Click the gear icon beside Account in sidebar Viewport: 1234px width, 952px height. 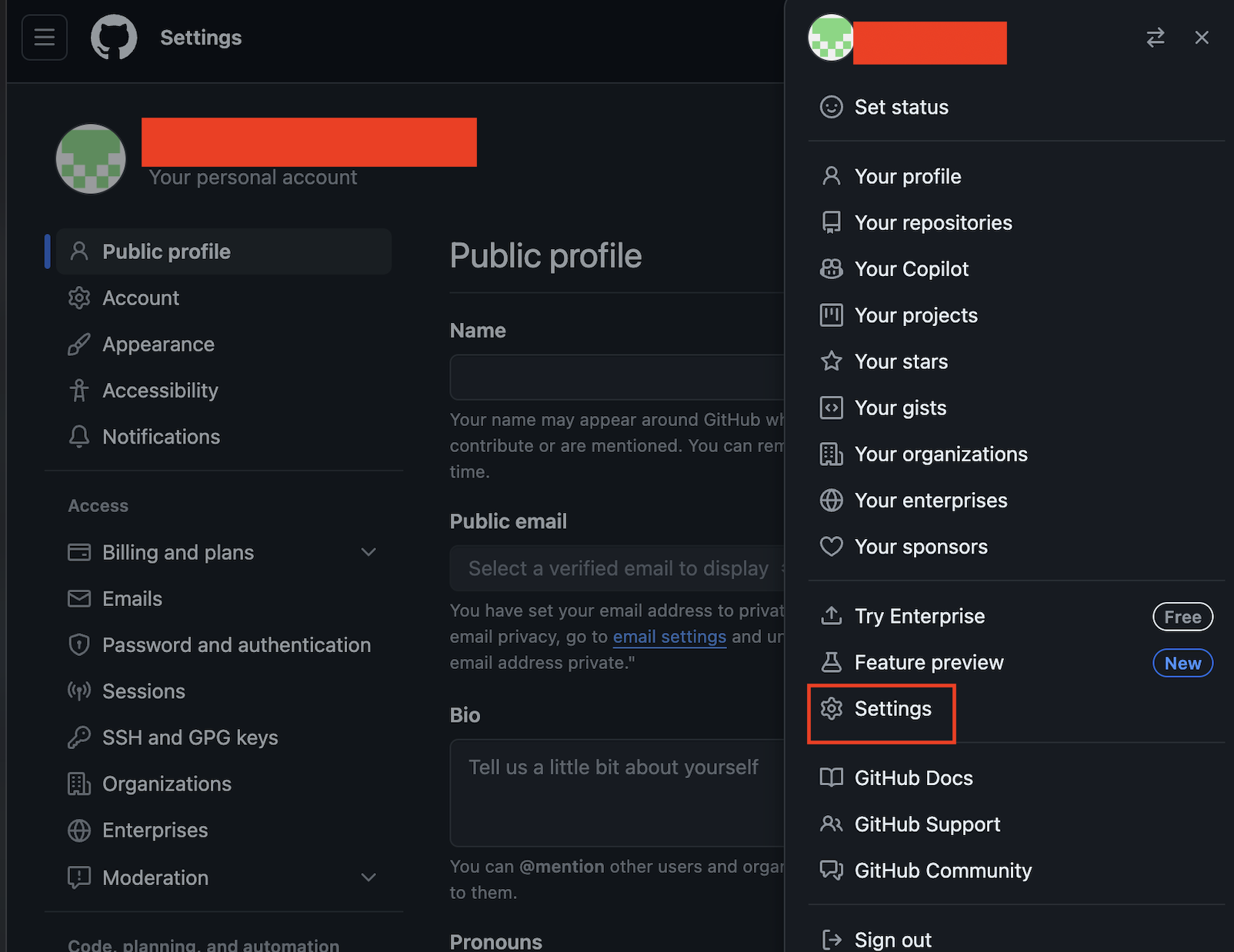(79, 298)
